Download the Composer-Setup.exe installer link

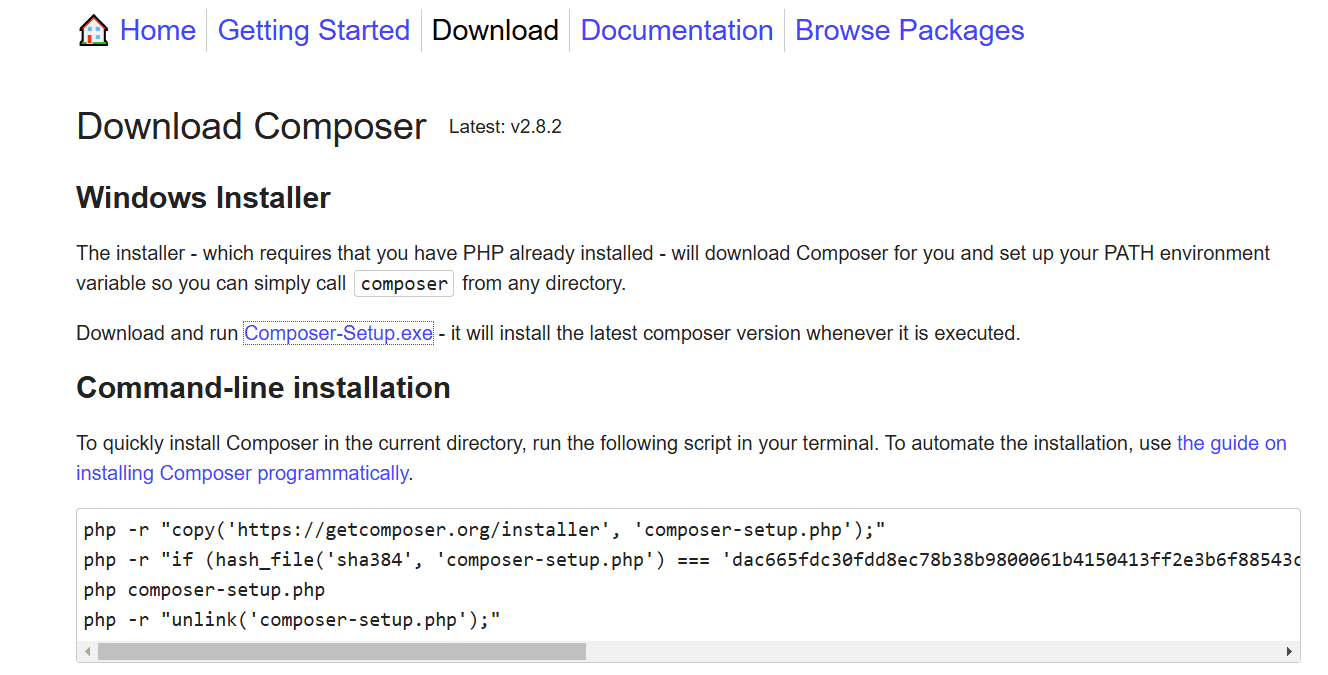point(338,333)
